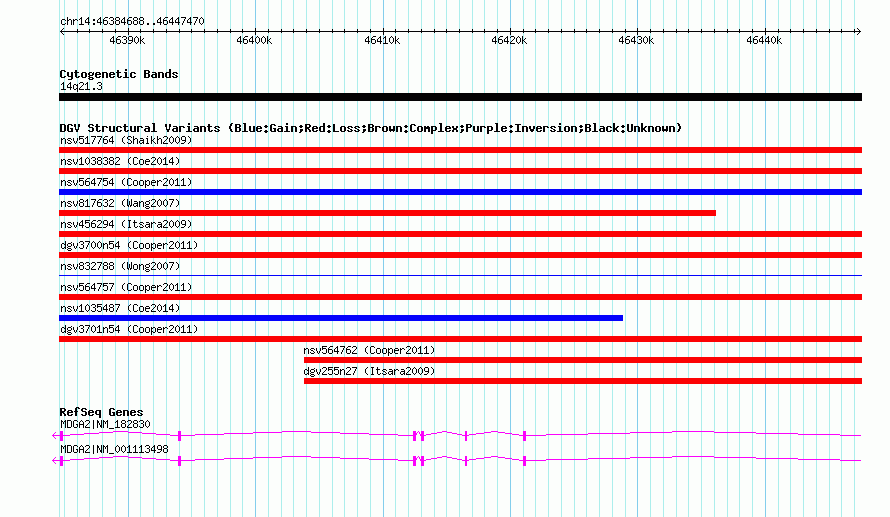Image resolution: width=890 pixels, height=517 pixels.
Task: Click the MDGA2|NM_182830 transcript label
Action: click(105, 424)
